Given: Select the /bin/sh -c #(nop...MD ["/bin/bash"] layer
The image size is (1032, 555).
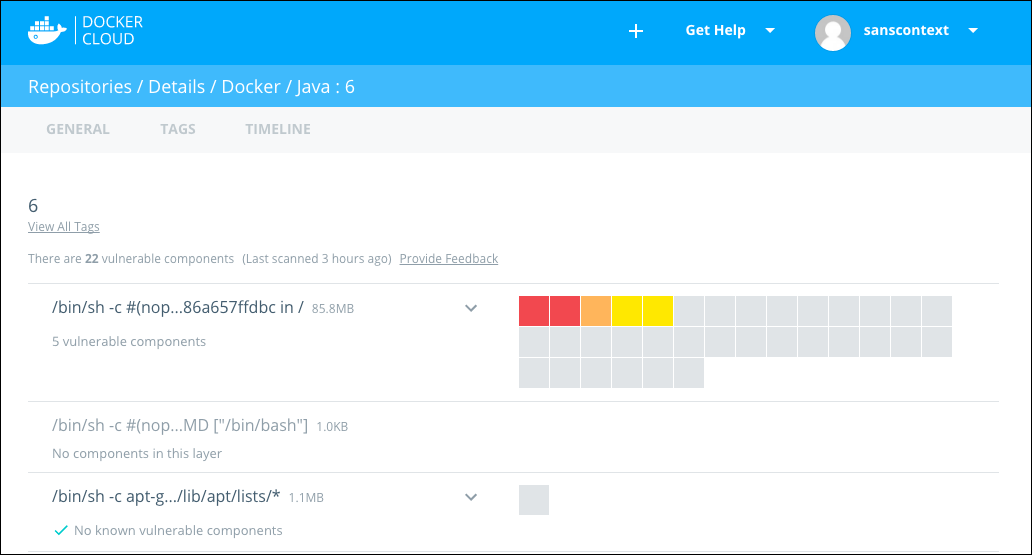Looking at the screenshot, I should (x=180, y=426).
